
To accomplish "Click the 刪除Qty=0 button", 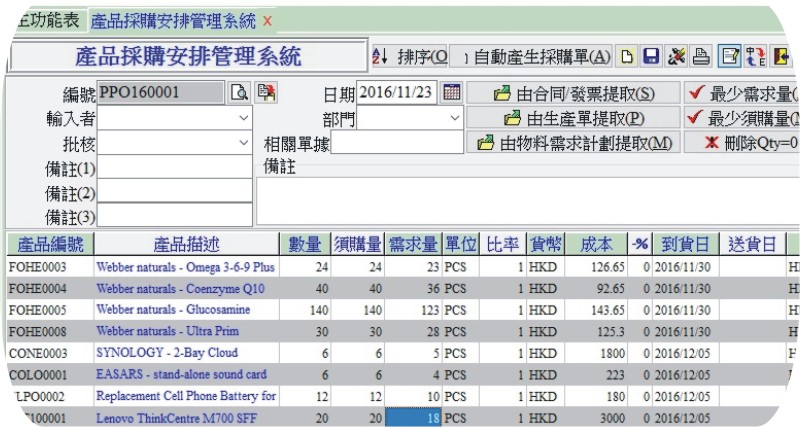I will [x=742, y=143].
